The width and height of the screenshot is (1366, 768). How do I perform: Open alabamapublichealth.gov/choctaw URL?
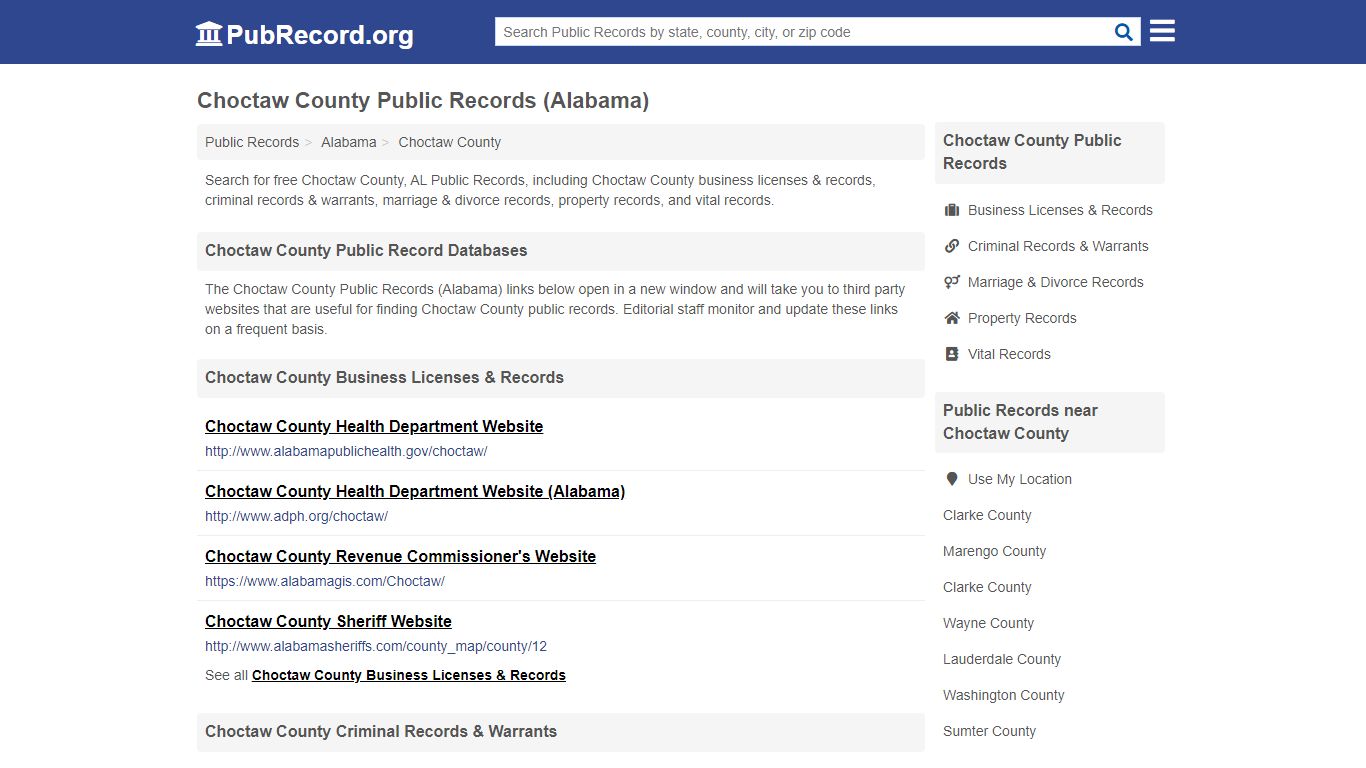346,451
